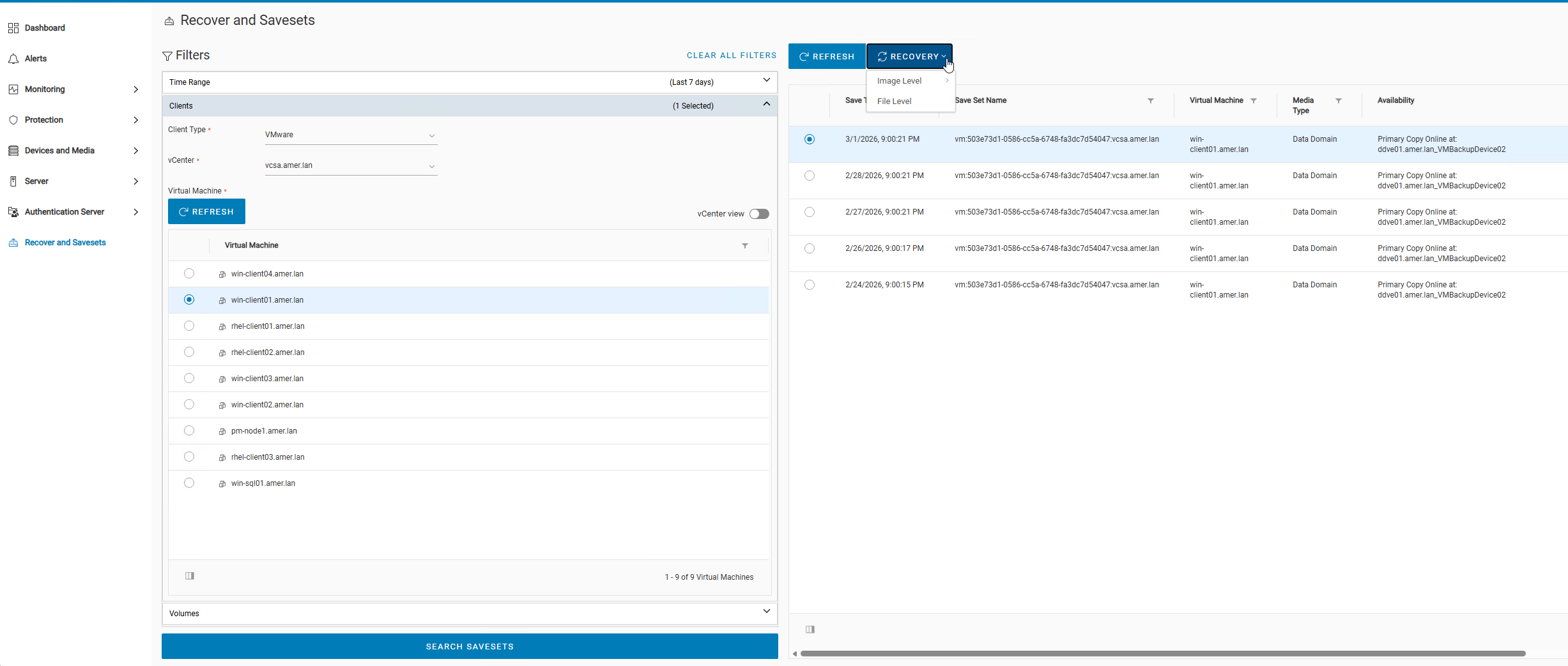1568x666 pixels.
Task: Toggle the vCenter view switch
Action: pyautogui.click(x=759, y=214)
